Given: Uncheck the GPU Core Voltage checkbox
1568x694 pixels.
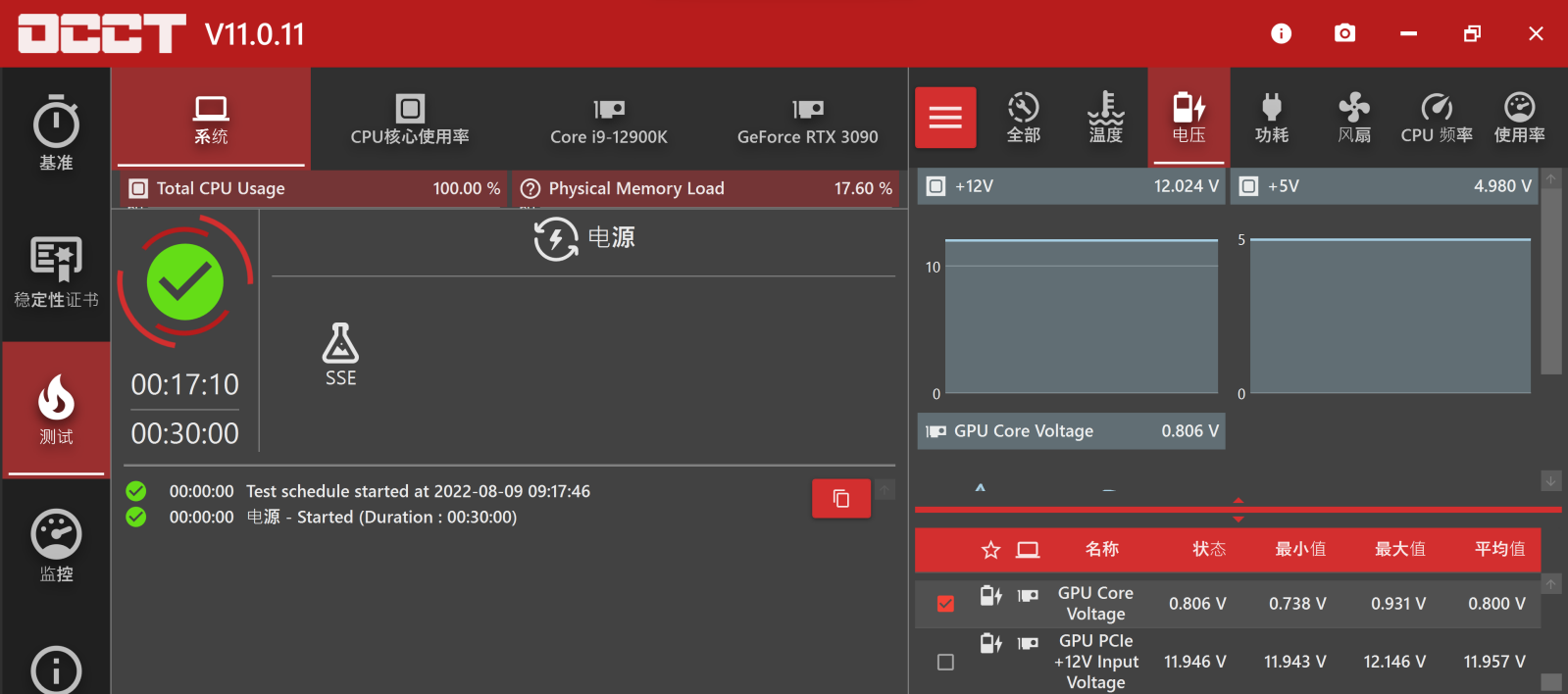Looking at the screenshot, I should 945,604.
